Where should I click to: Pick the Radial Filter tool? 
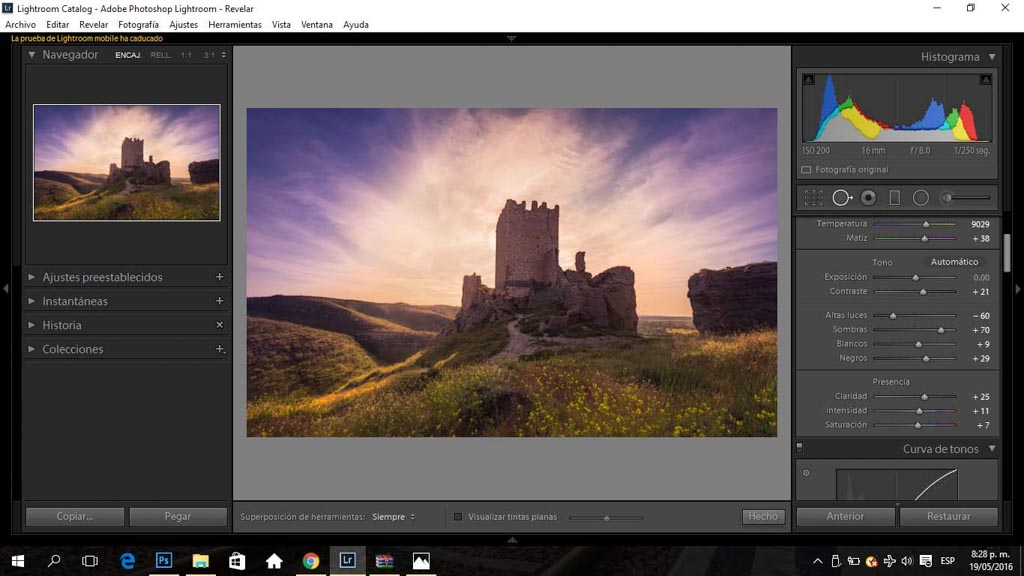[x=920, y=198]
